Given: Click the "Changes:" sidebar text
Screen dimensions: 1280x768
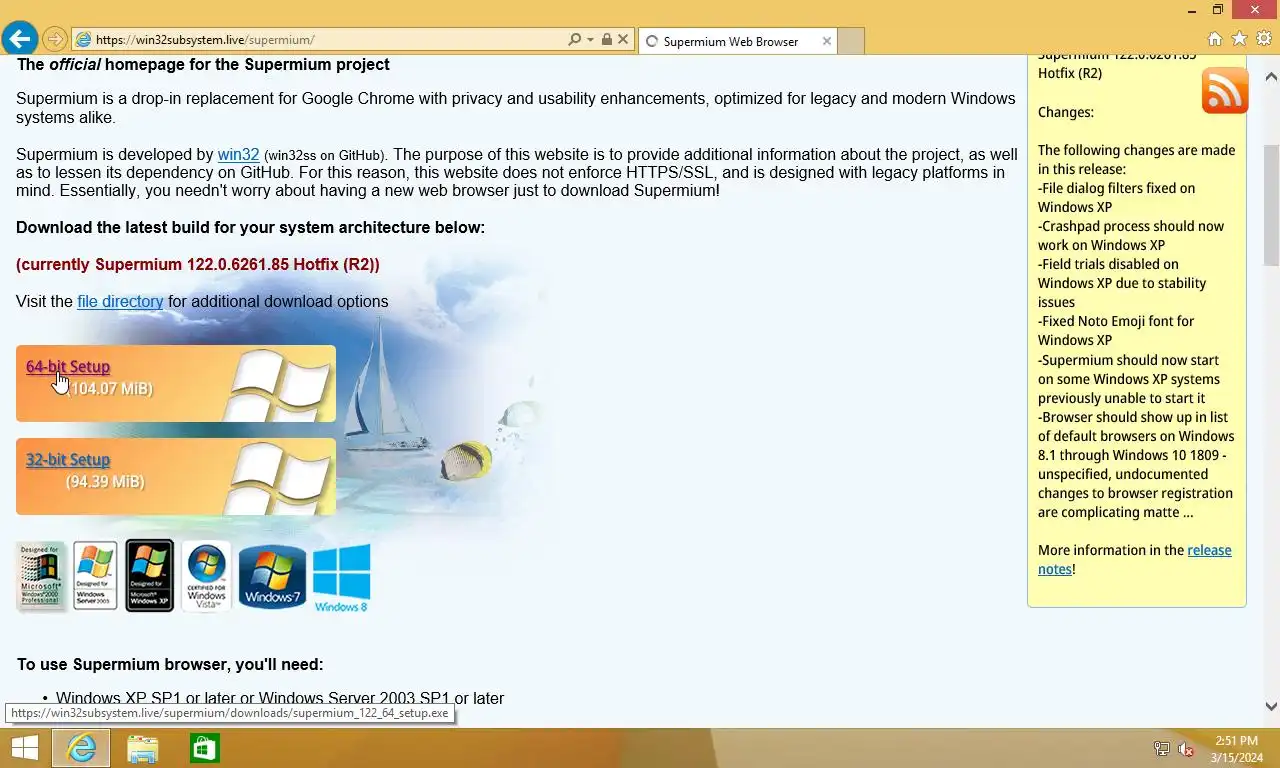Looking at the screenshot, I should pos(1066,112).
